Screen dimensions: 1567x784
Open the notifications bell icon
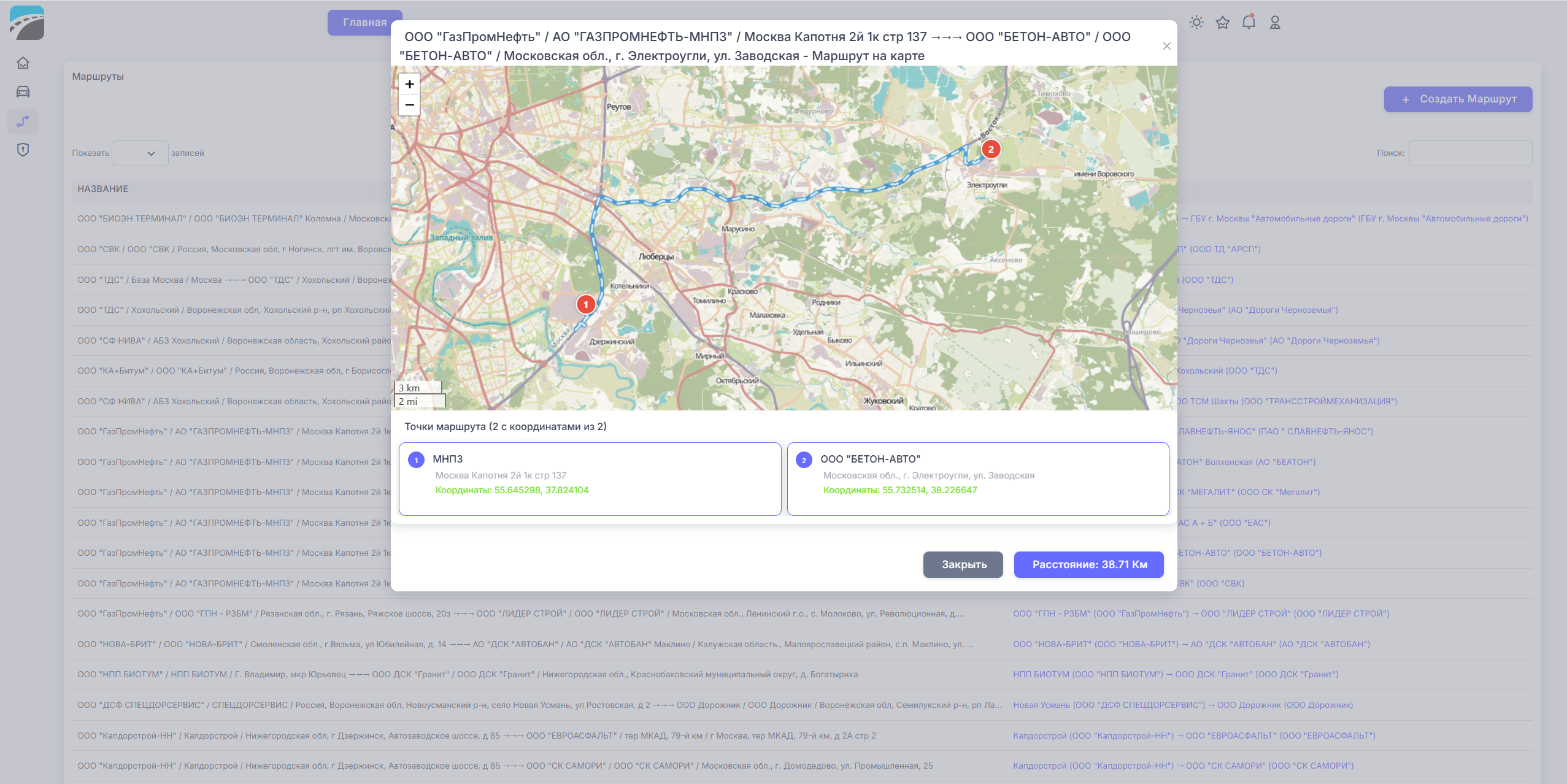point(1249,23)
